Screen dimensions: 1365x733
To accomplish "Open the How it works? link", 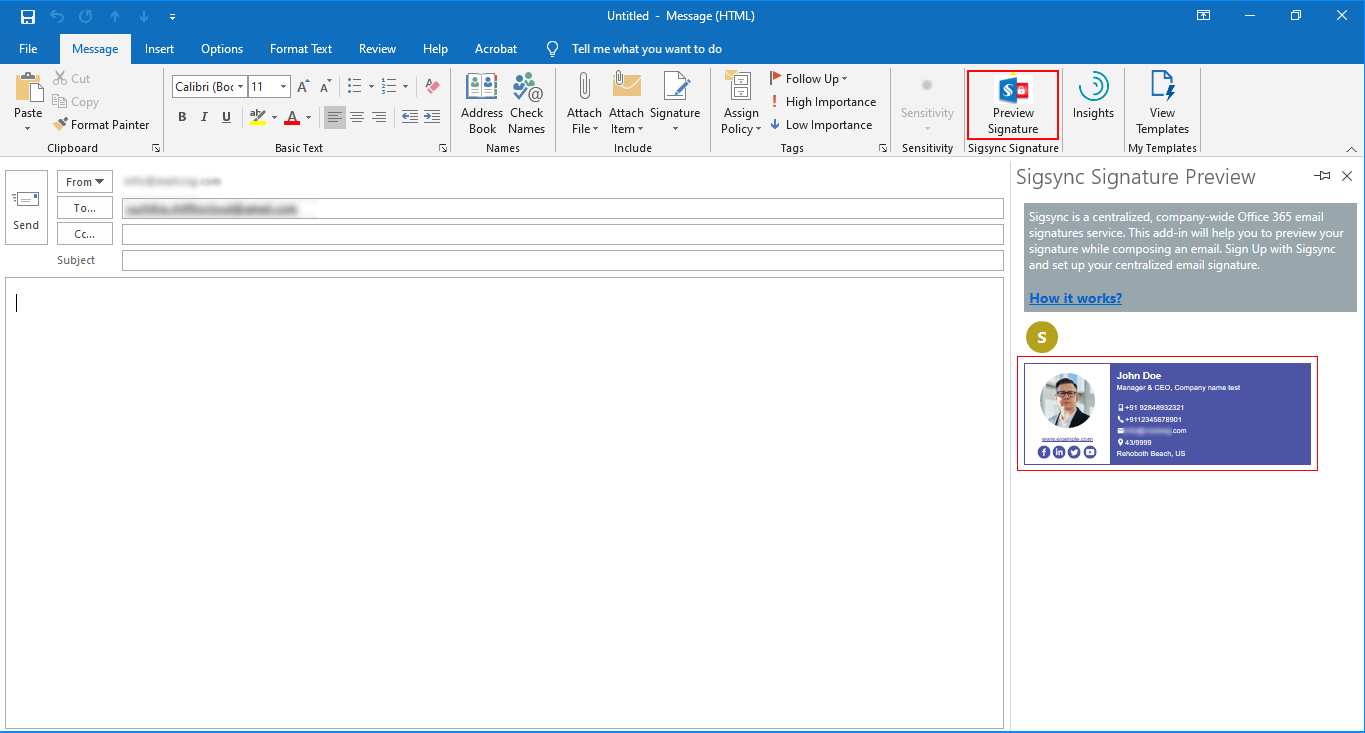I will (1075, 298).
